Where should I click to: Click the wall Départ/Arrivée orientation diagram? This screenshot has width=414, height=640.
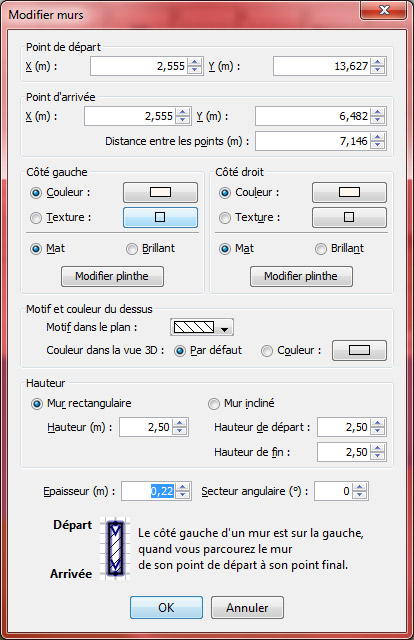point(116,549)
